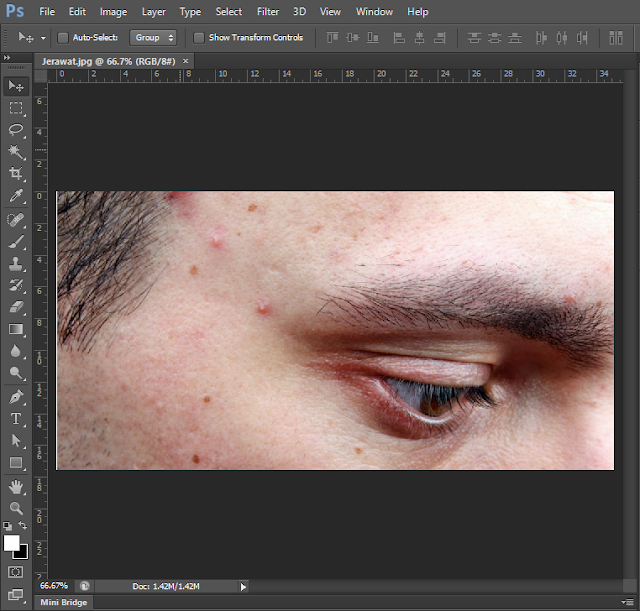640x611 pixels.
Task: Select the Clone Stamp tool
Action: pos(16,263)
